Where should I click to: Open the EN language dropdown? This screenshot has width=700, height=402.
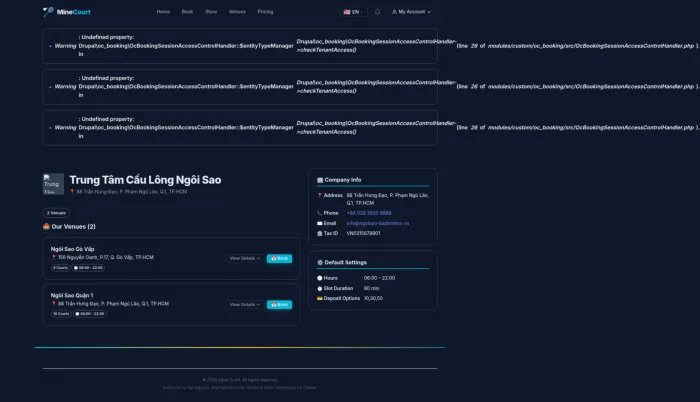click(x=353, y=12)
